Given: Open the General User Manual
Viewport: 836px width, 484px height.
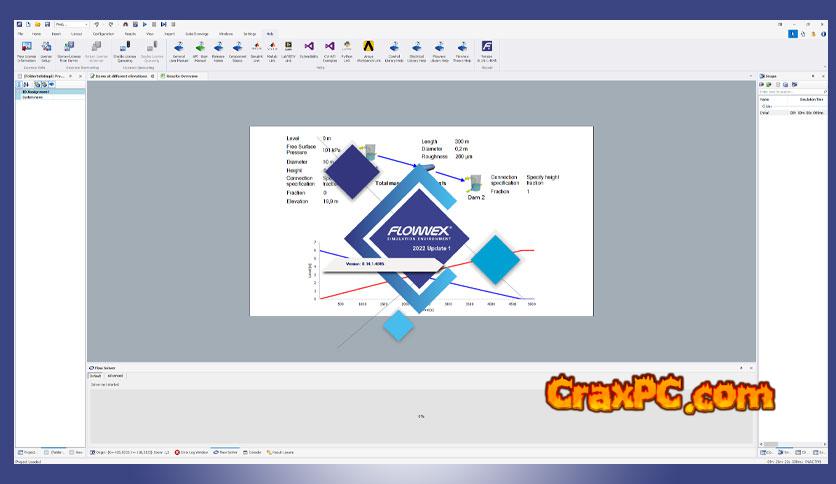Looking at the screenshot, I should (x=179, y=52).
